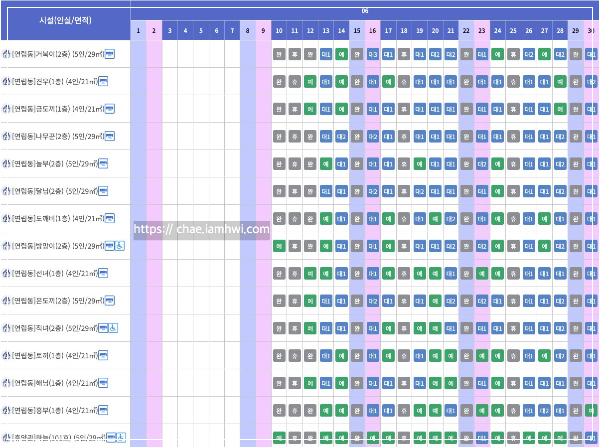Select green 예 on the 30th for 흥부(1층)
This screenshot has height=447, width=600.
(x=592, y=411)
